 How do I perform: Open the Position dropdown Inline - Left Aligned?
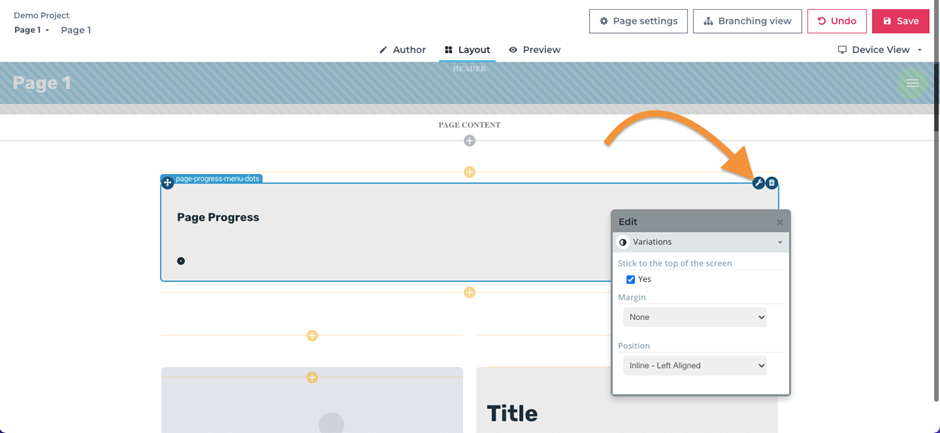(x=695, y=365)
